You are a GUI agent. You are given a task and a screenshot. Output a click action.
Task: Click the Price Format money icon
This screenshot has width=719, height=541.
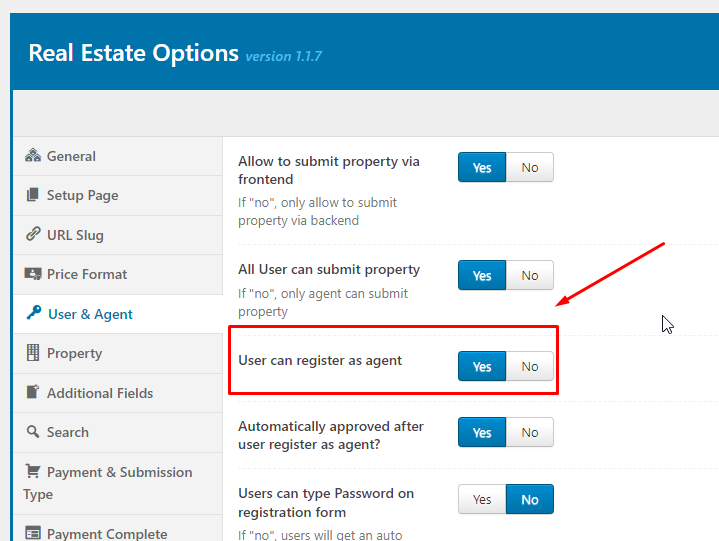point(33,274)
